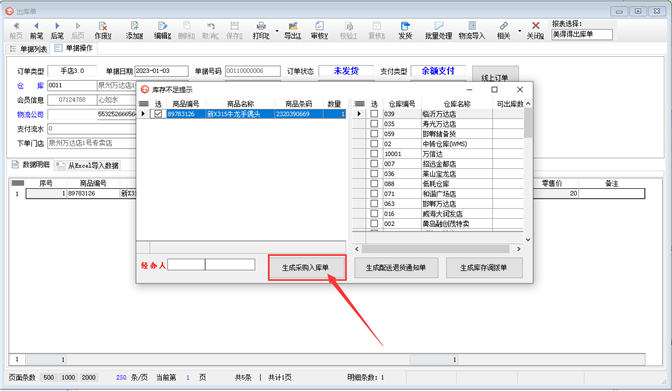
Task: Check warehouse 02 中转仓库(WMS)
Action: 374,144
